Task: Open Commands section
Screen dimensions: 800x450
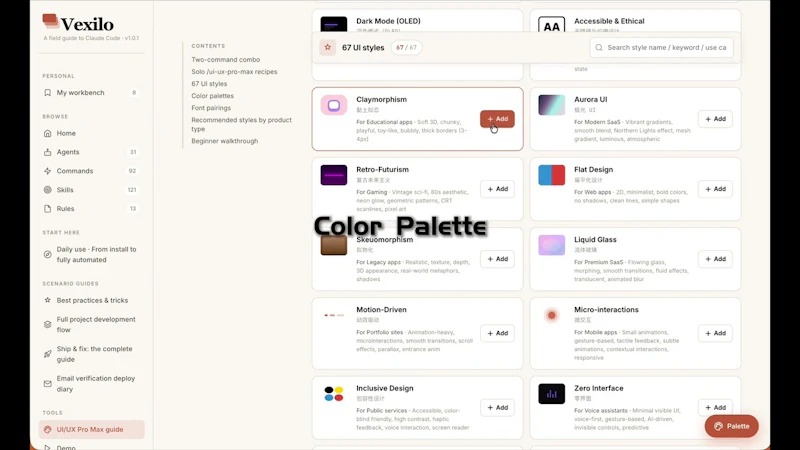Action: 91,171
